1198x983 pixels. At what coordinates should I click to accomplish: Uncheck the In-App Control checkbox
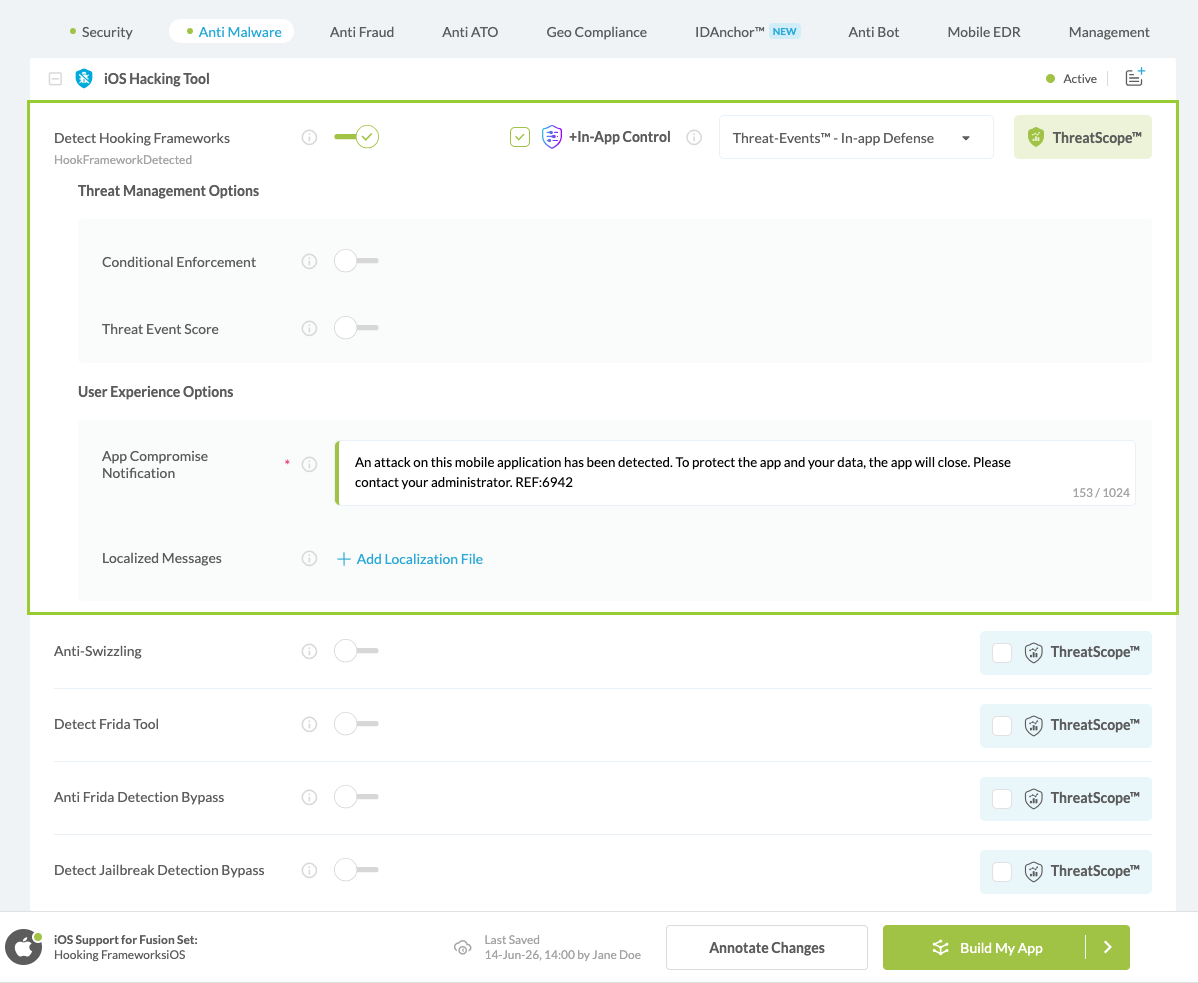(x=520, y=137)
